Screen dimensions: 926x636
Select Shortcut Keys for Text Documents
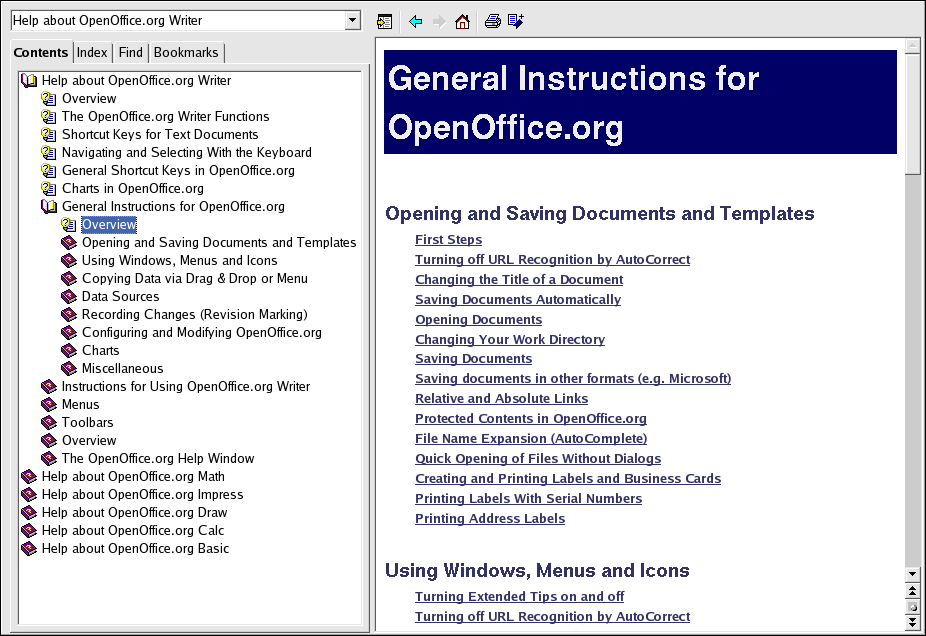point(160,135)
